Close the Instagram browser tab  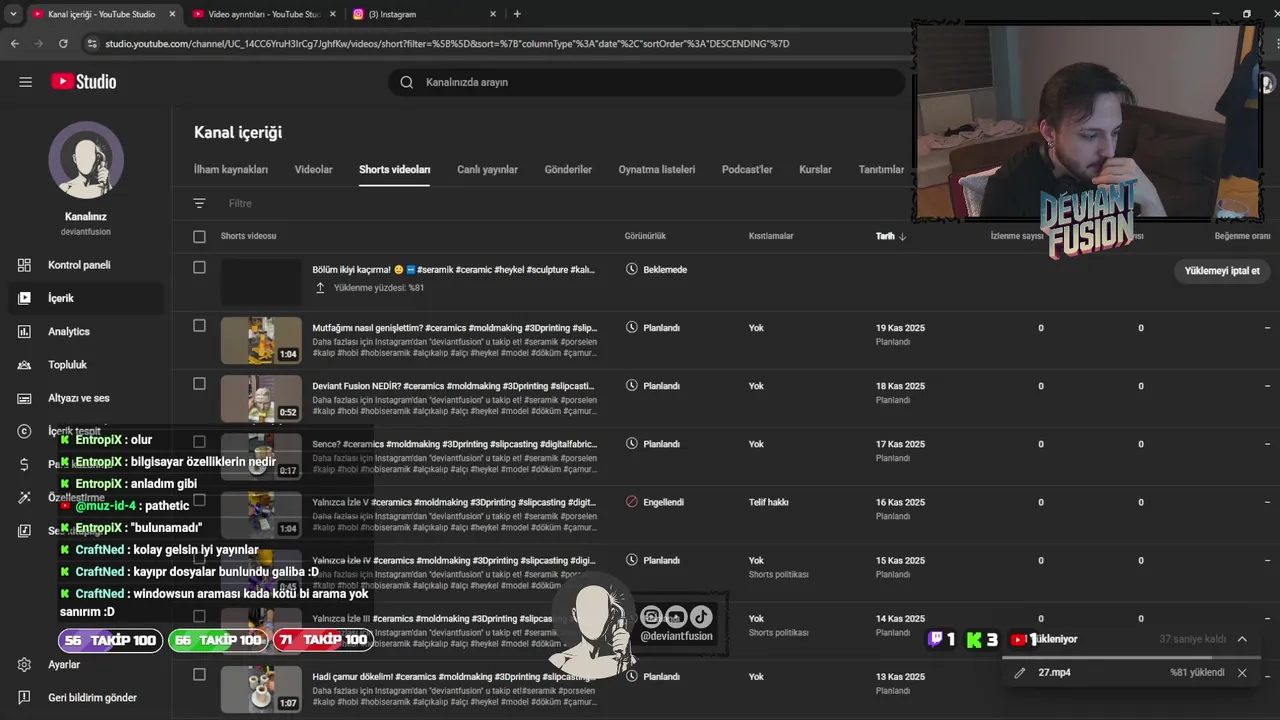coord(493,14)
